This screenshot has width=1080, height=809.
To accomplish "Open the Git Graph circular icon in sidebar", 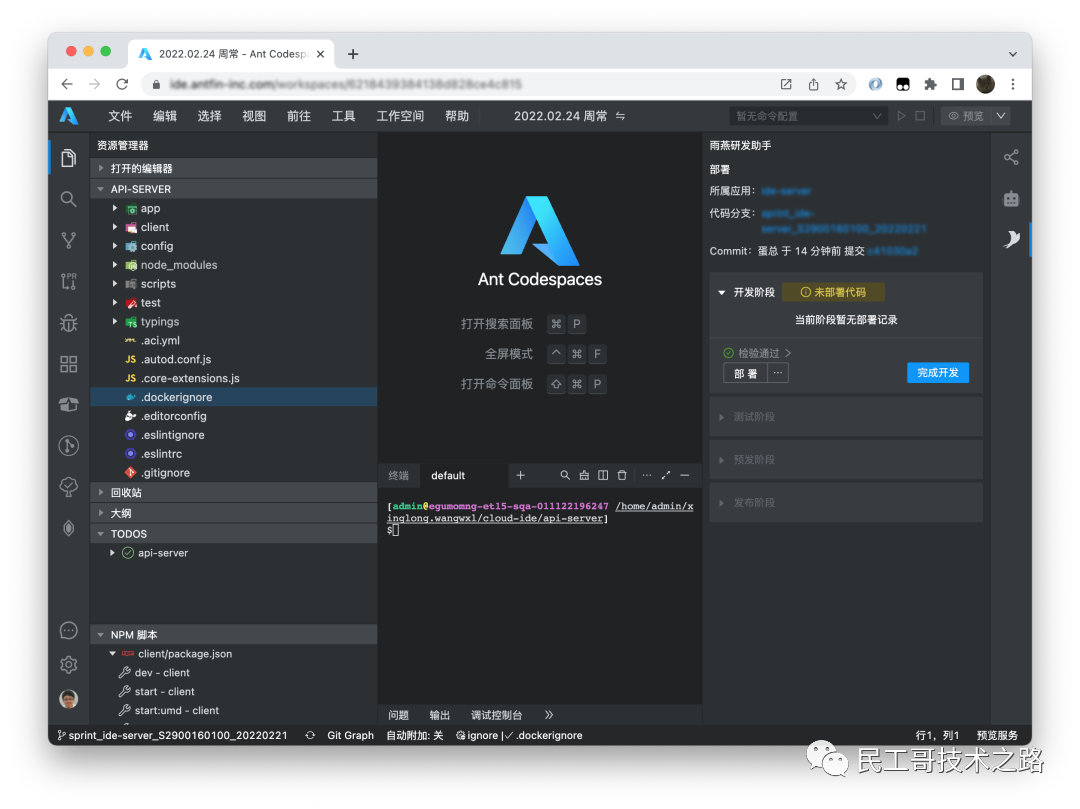I will [68, 445].
